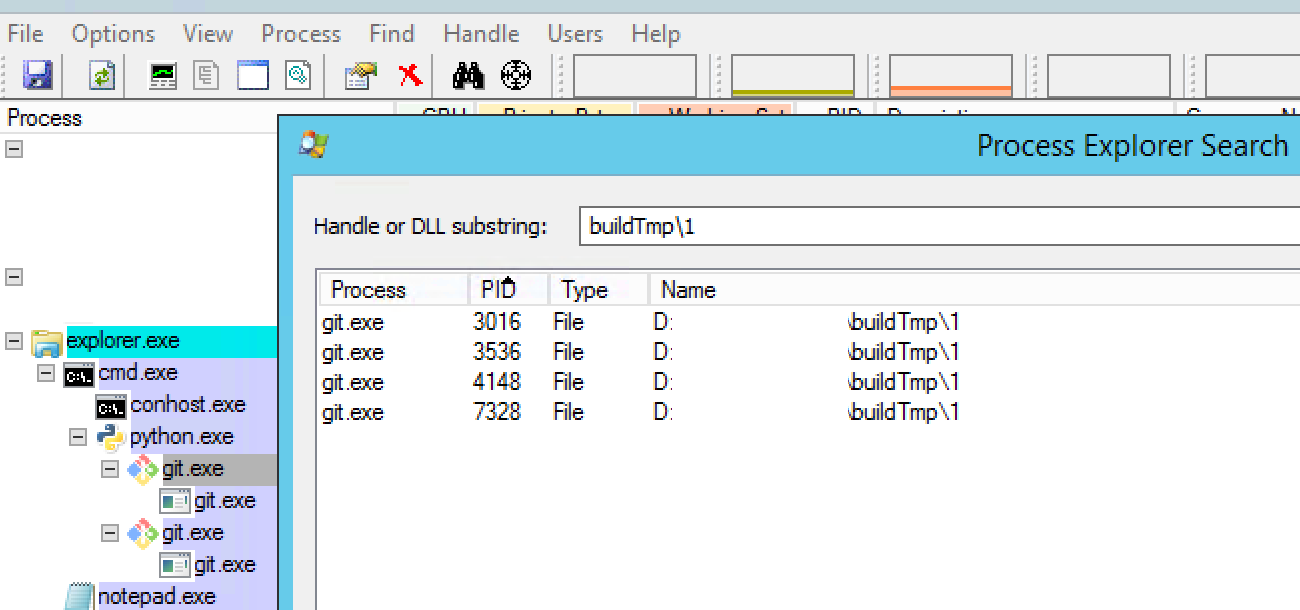Select search result with PID 3536
The image size is (1300, 610).
click(x=809, y=353)
